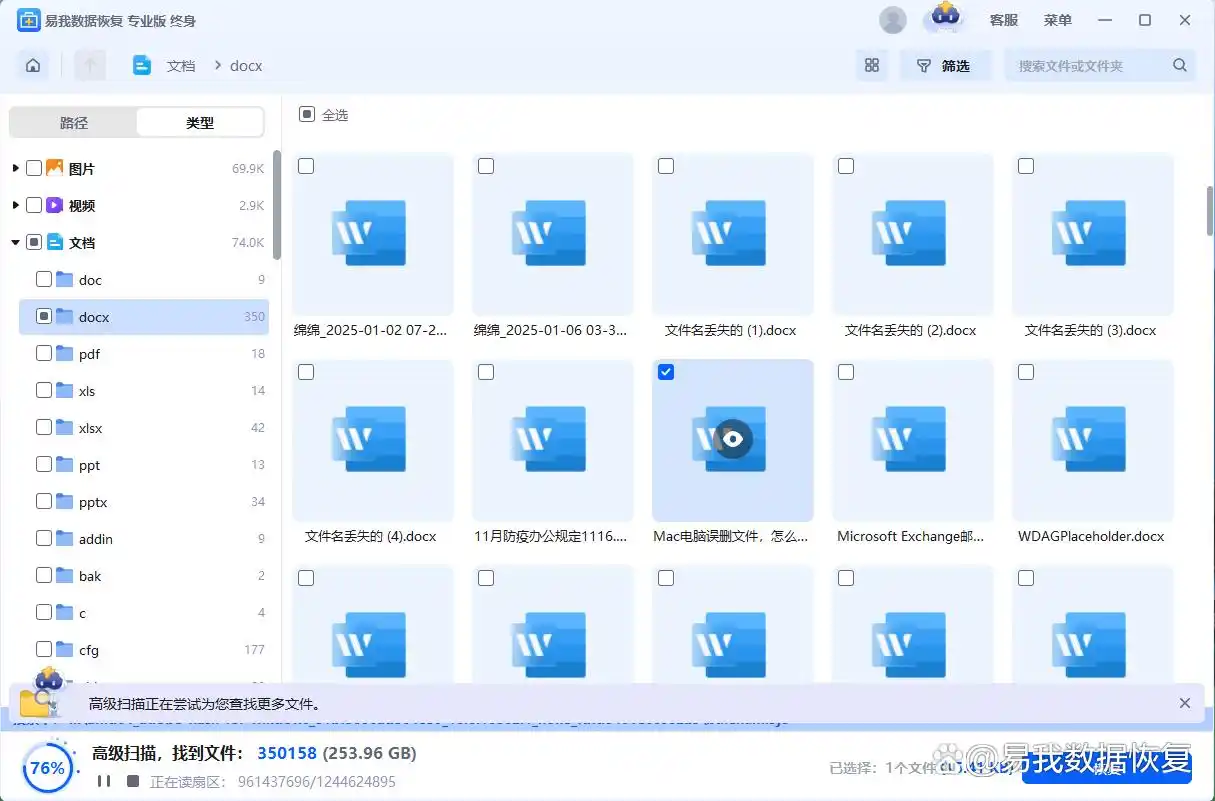The image size is (1215, 801).
Task: Open the preview eye on the selected Mac document
Action: pyautogui.click(x=732, y=439)
